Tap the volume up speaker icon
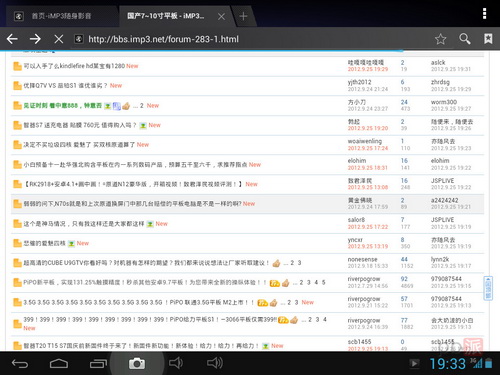This screenshot has width=500, height=375. (x=215, y=363)
